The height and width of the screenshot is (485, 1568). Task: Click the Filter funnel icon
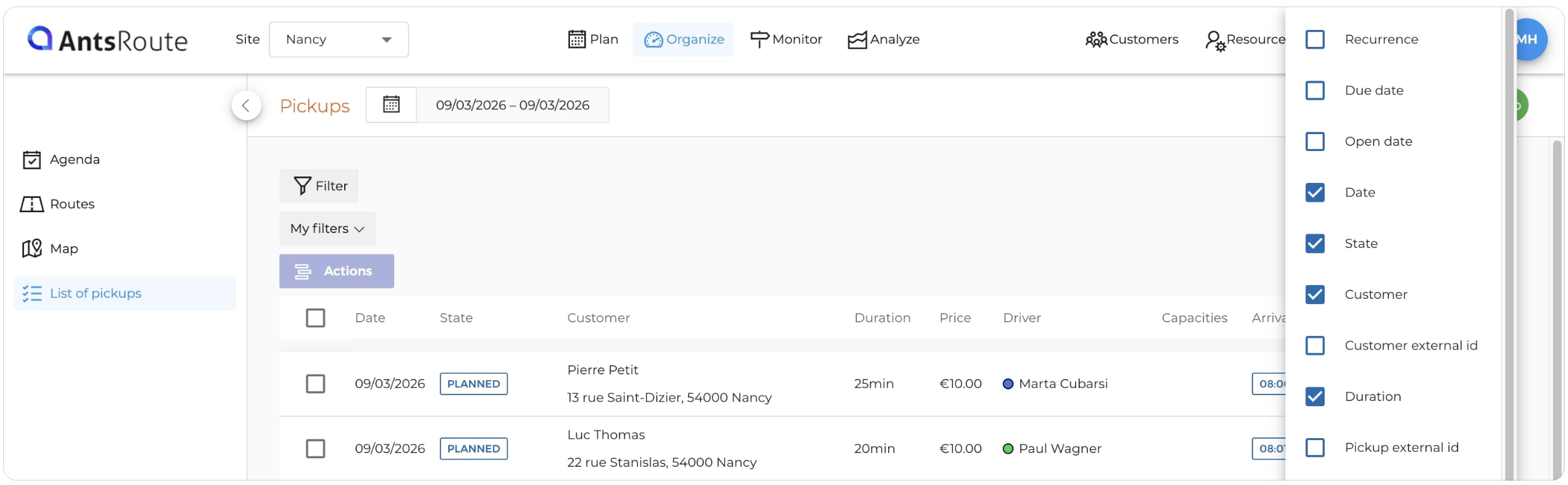(303, 186)
